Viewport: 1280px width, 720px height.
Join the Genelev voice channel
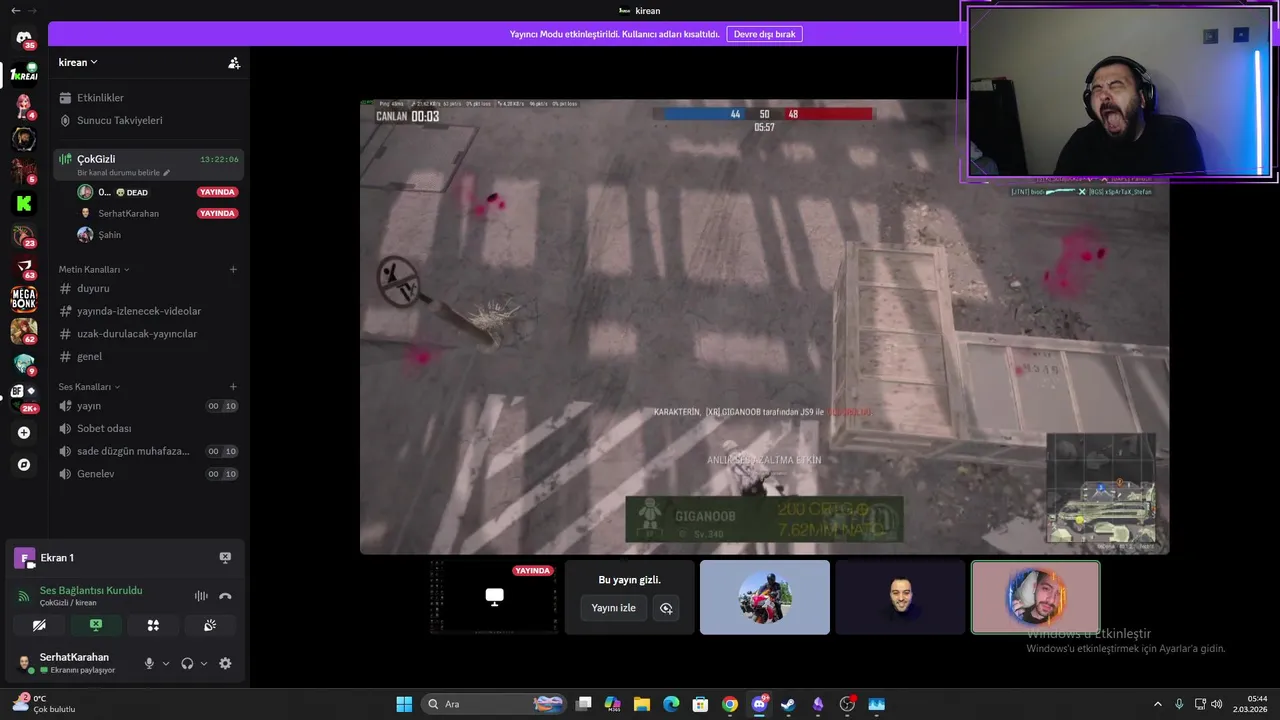148,474
